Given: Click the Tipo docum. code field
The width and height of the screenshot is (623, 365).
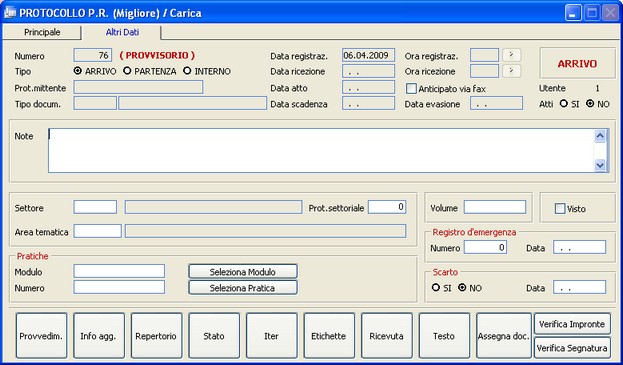Looking at the screenshot, I should click(x=95, y=103).
